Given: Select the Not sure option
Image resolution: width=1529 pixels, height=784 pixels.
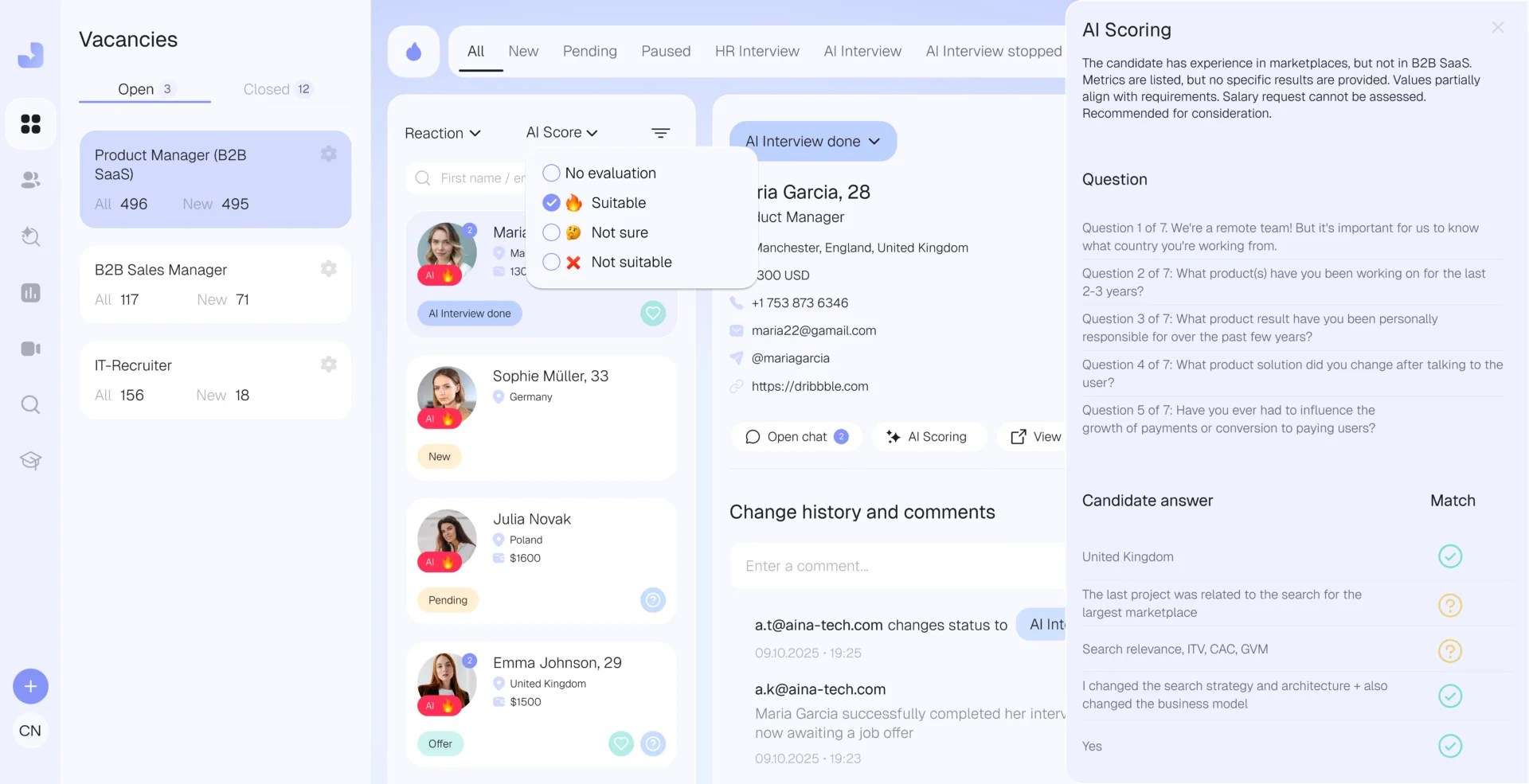Looking at the screenshot, I should (x=596, y=232).
